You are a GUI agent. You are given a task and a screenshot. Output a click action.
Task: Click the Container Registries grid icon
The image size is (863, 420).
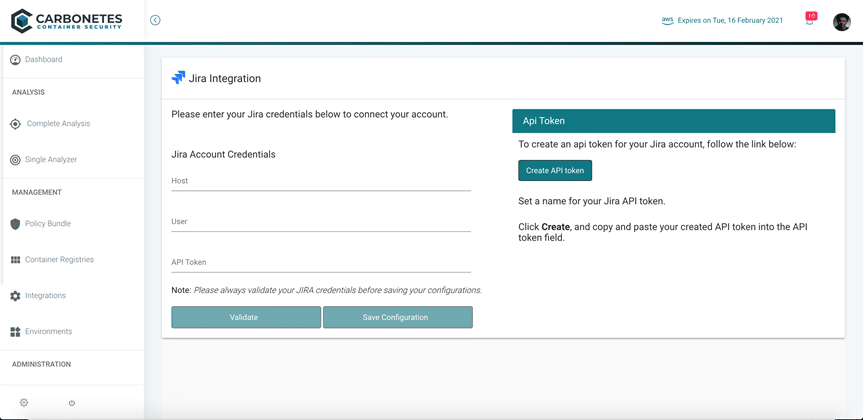click(x=15, y=260)
